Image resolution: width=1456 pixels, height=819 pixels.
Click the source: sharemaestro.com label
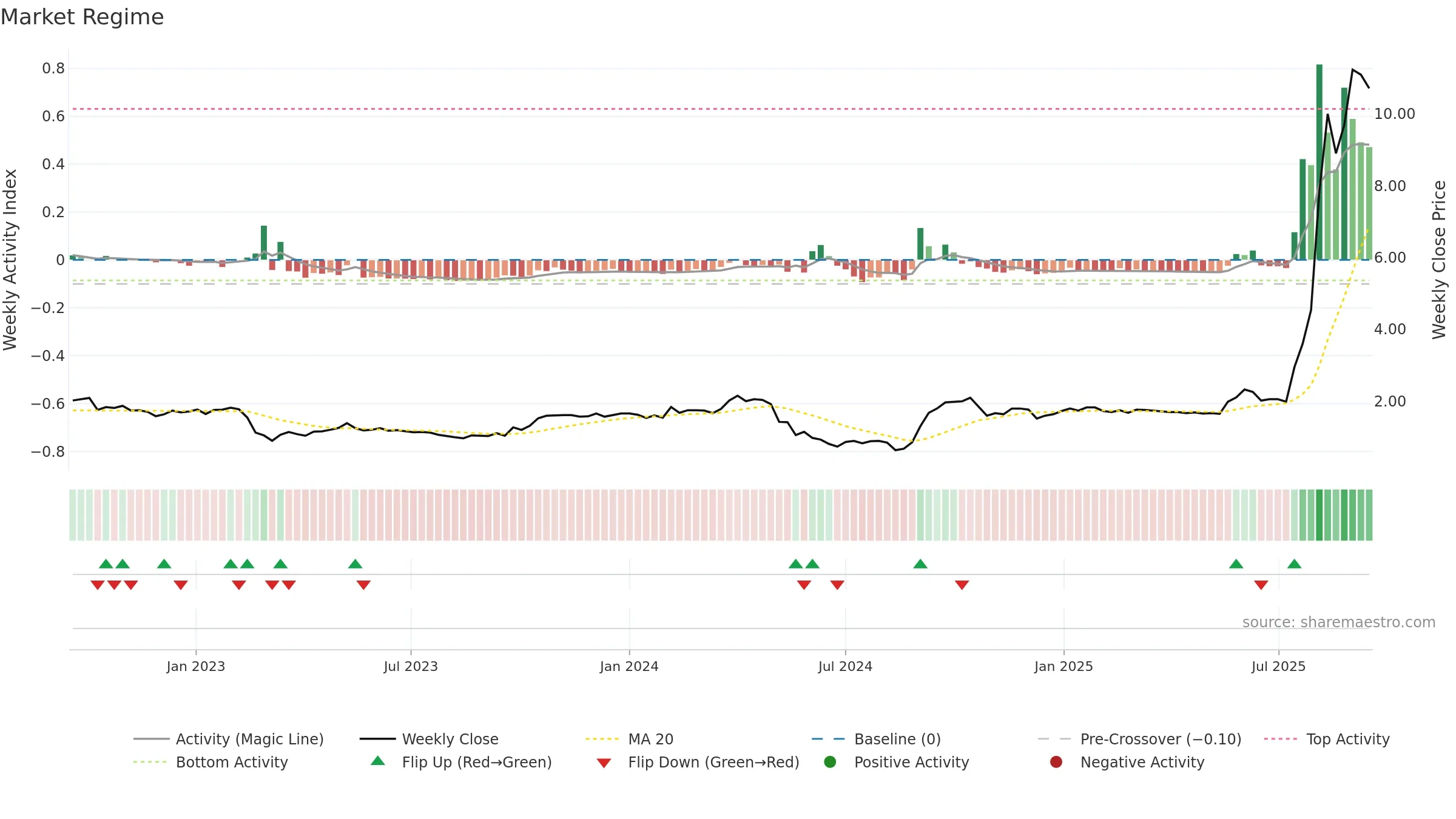click(x=1339, y=622)
